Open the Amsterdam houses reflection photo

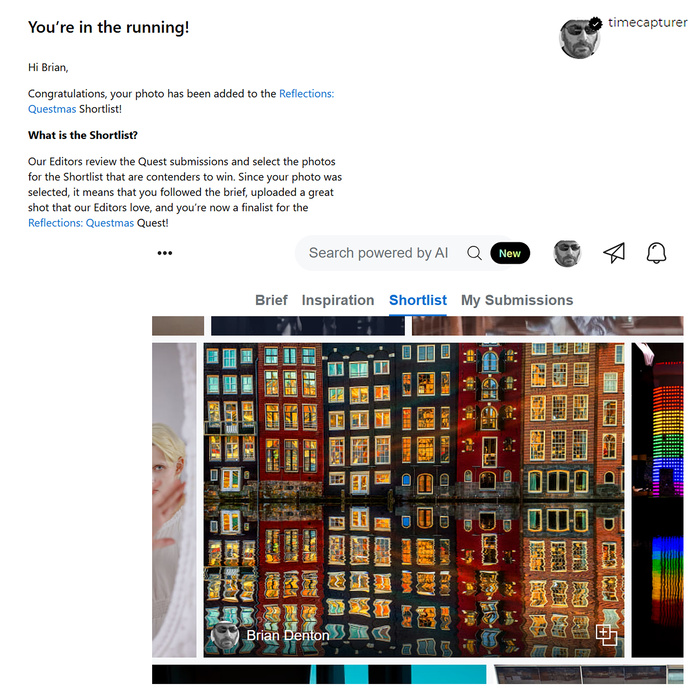pos(414,500)
